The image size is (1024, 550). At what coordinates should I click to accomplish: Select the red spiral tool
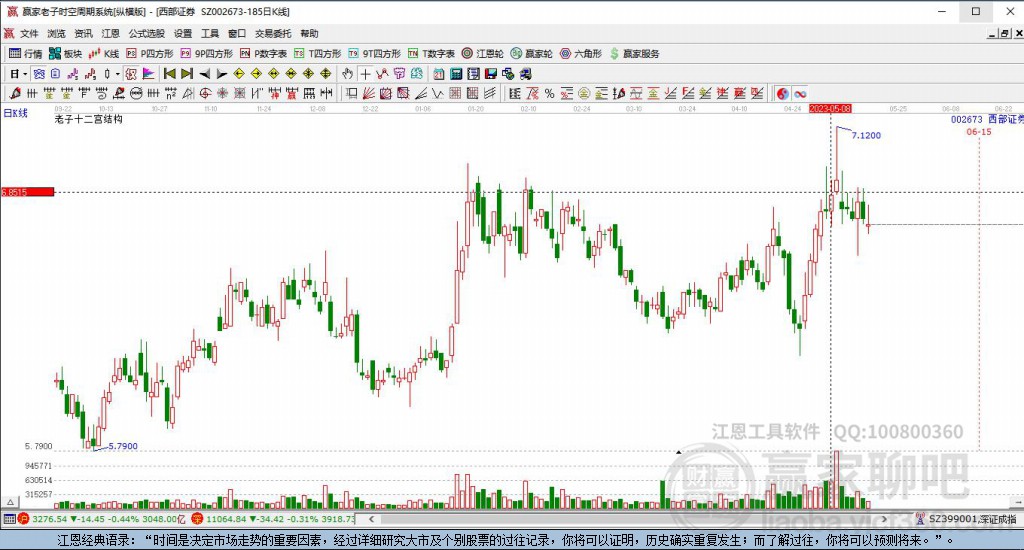pyautogui.click(x=205, y=93)
